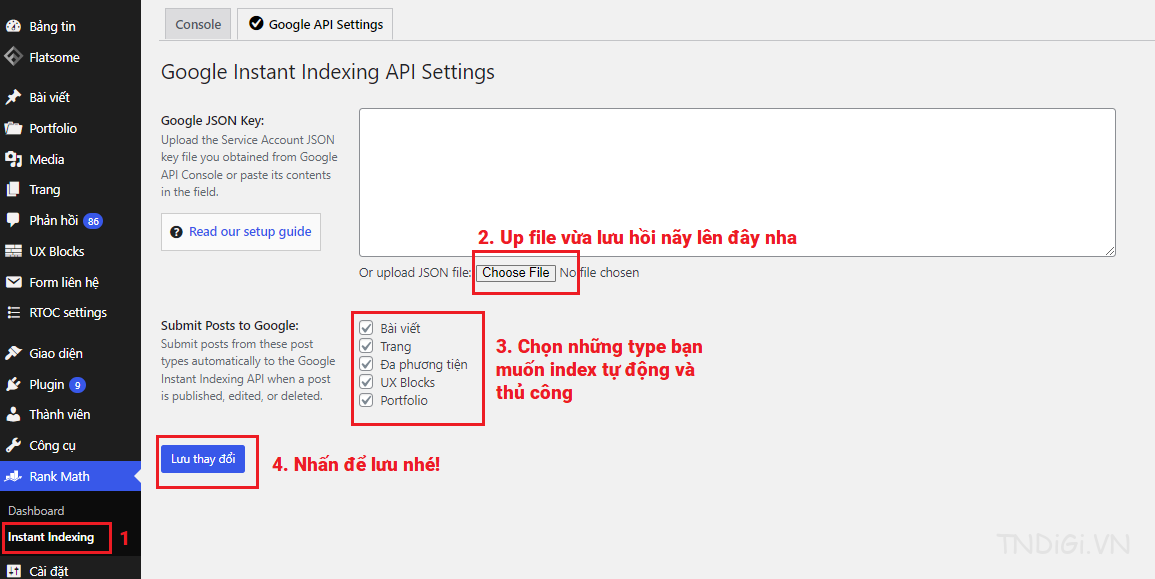Toggle the Bài viết post type checkbox
Image resolution: width=1155 pixels, height=579 pixels.
click(x=366, y=328)
